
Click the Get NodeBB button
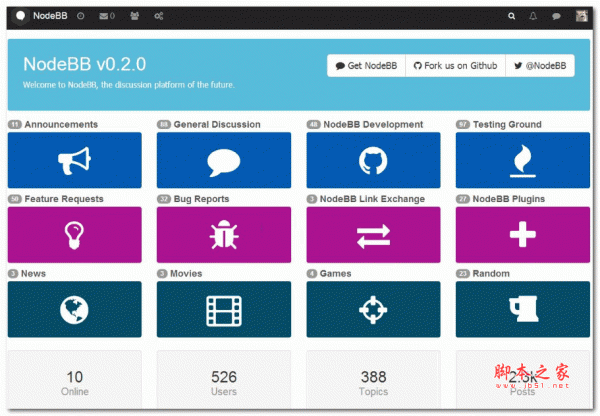(x=366, y=66)
